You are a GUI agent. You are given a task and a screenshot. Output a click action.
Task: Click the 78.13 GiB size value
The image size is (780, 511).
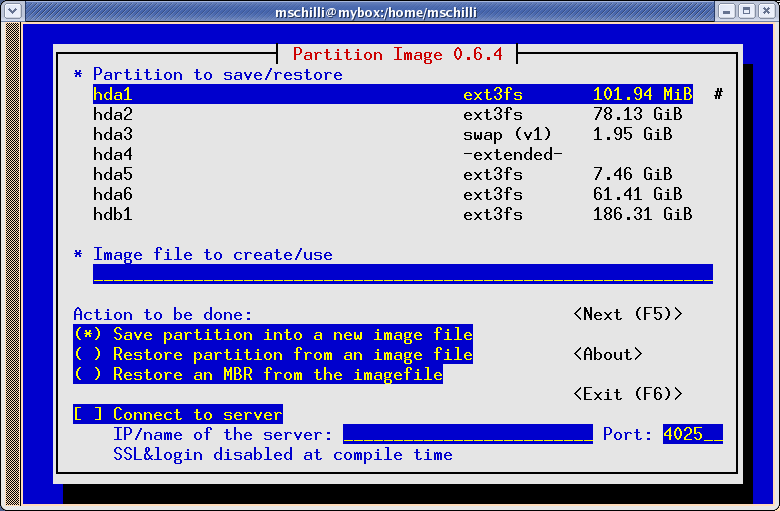point(638,114)
